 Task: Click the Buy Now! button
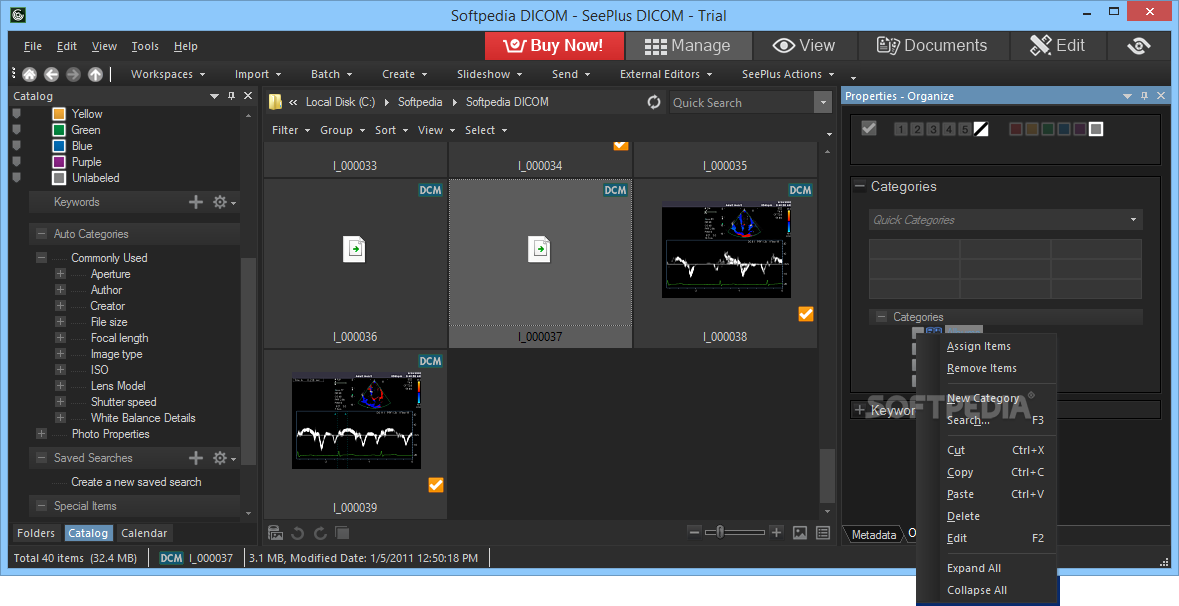coord(554,45)
